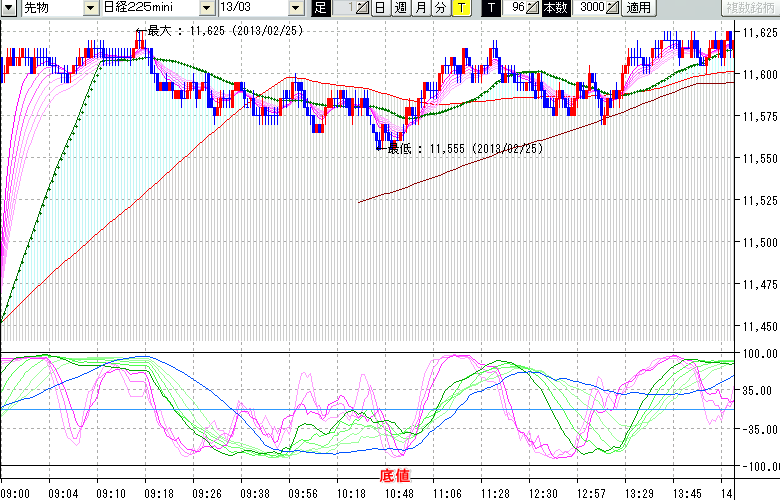This screenshot has width=780, height=500.
Task: Select the yellow T tick button
Action: [x=460, y=8]
